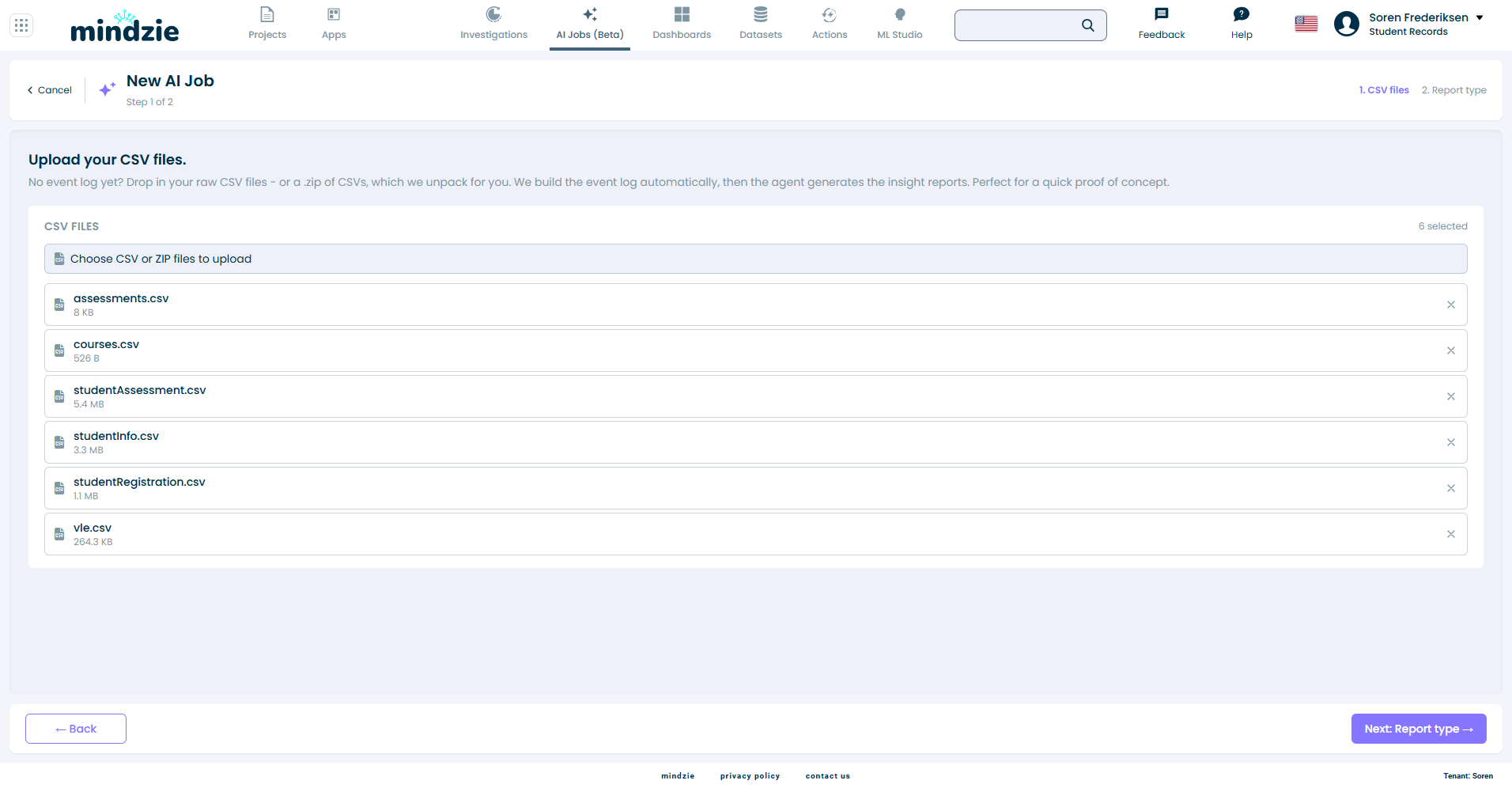The image size is (1512, 788).
Task: Click the Actions lightning icon
Action: (x=830, y=14)
